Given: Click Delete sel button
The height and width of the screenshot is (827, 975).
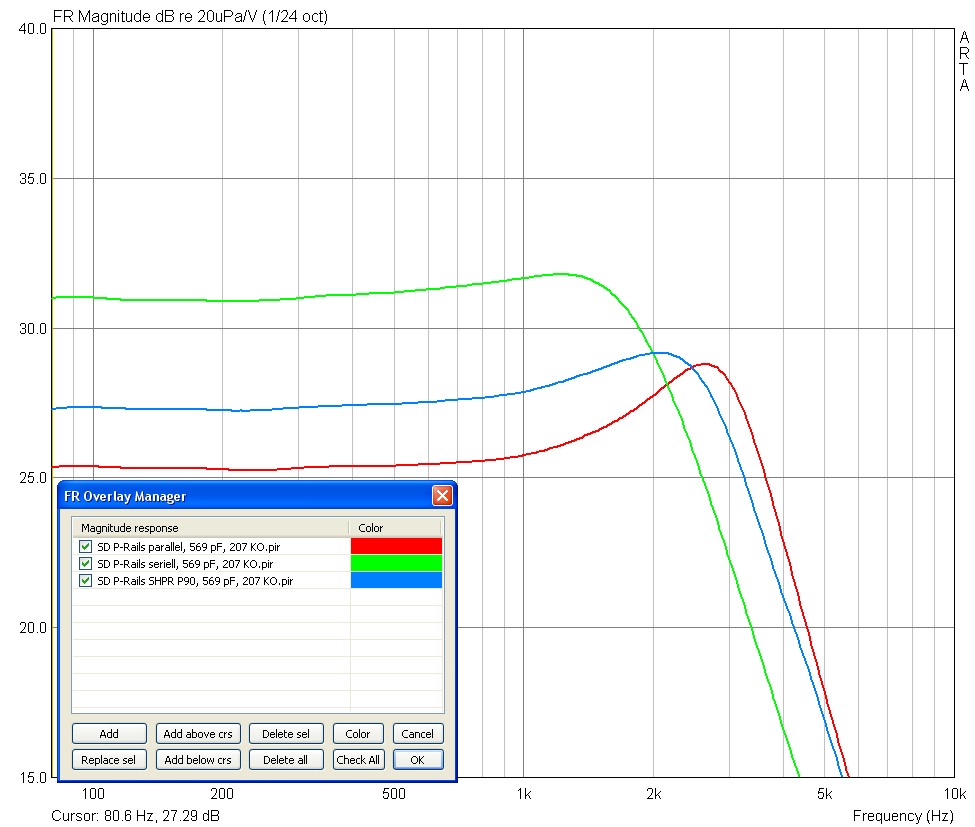Looking at the screenshot, I should pyautogui.click(x=285, y=734).
